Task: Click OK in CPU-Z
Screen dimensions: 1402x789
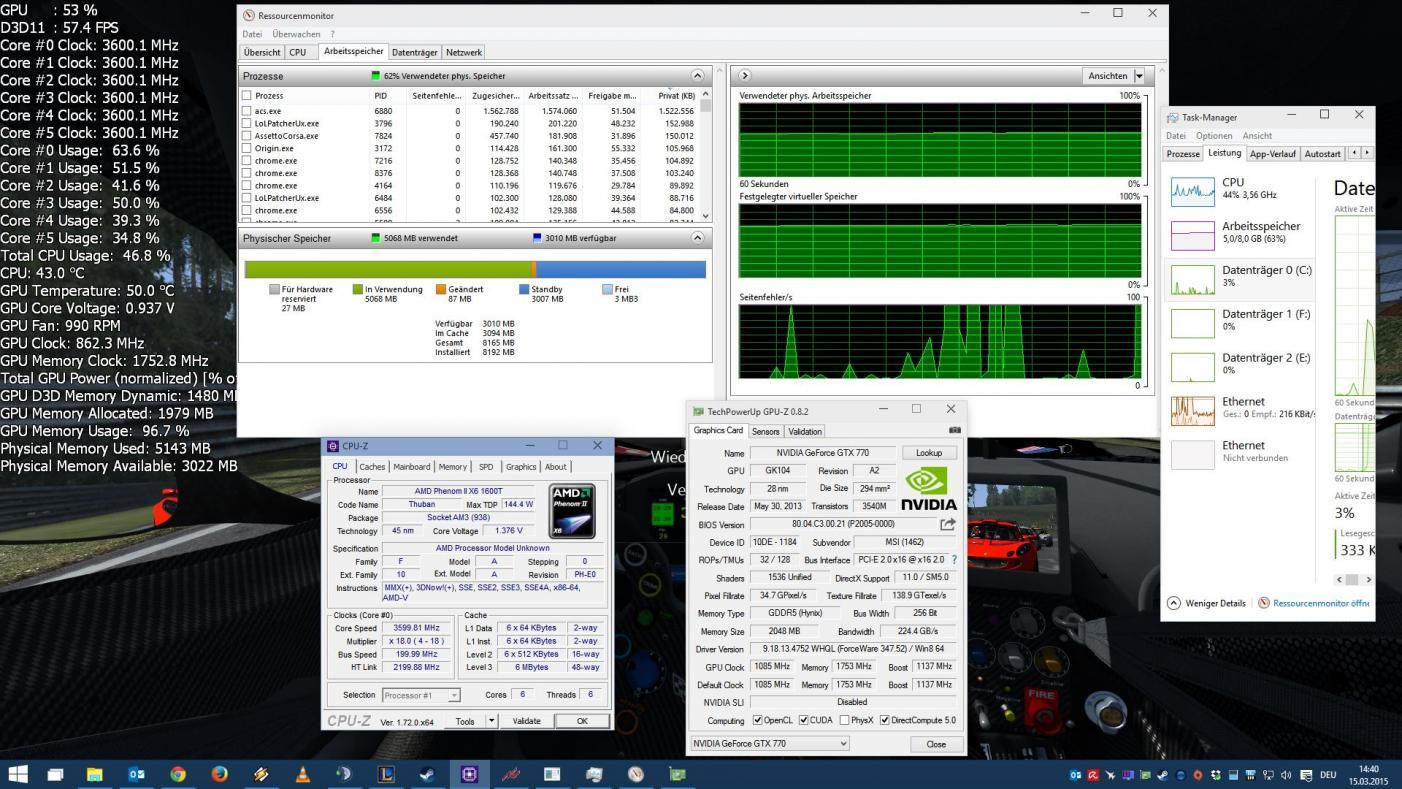Action: (582, 721)
